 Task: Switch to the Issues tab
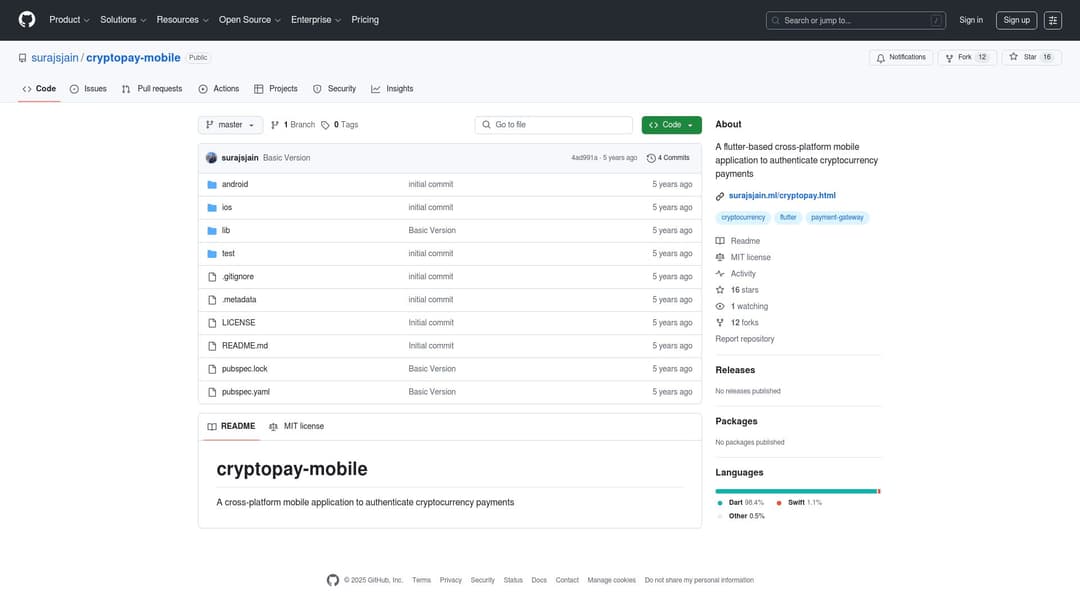[88, 89]
